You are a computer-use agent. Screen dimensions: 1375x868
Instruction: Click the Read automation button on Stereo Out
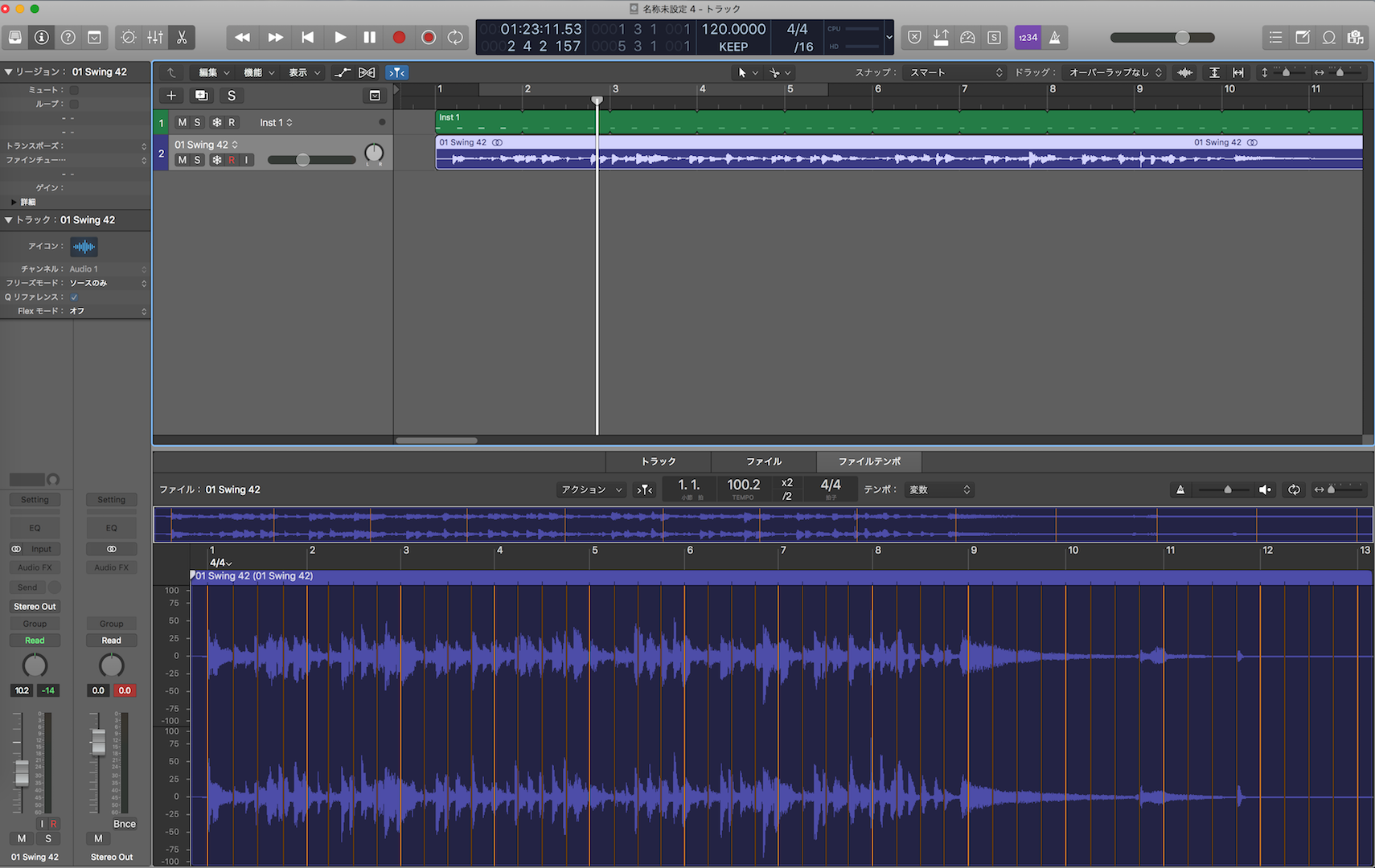(x=111, y=641)
